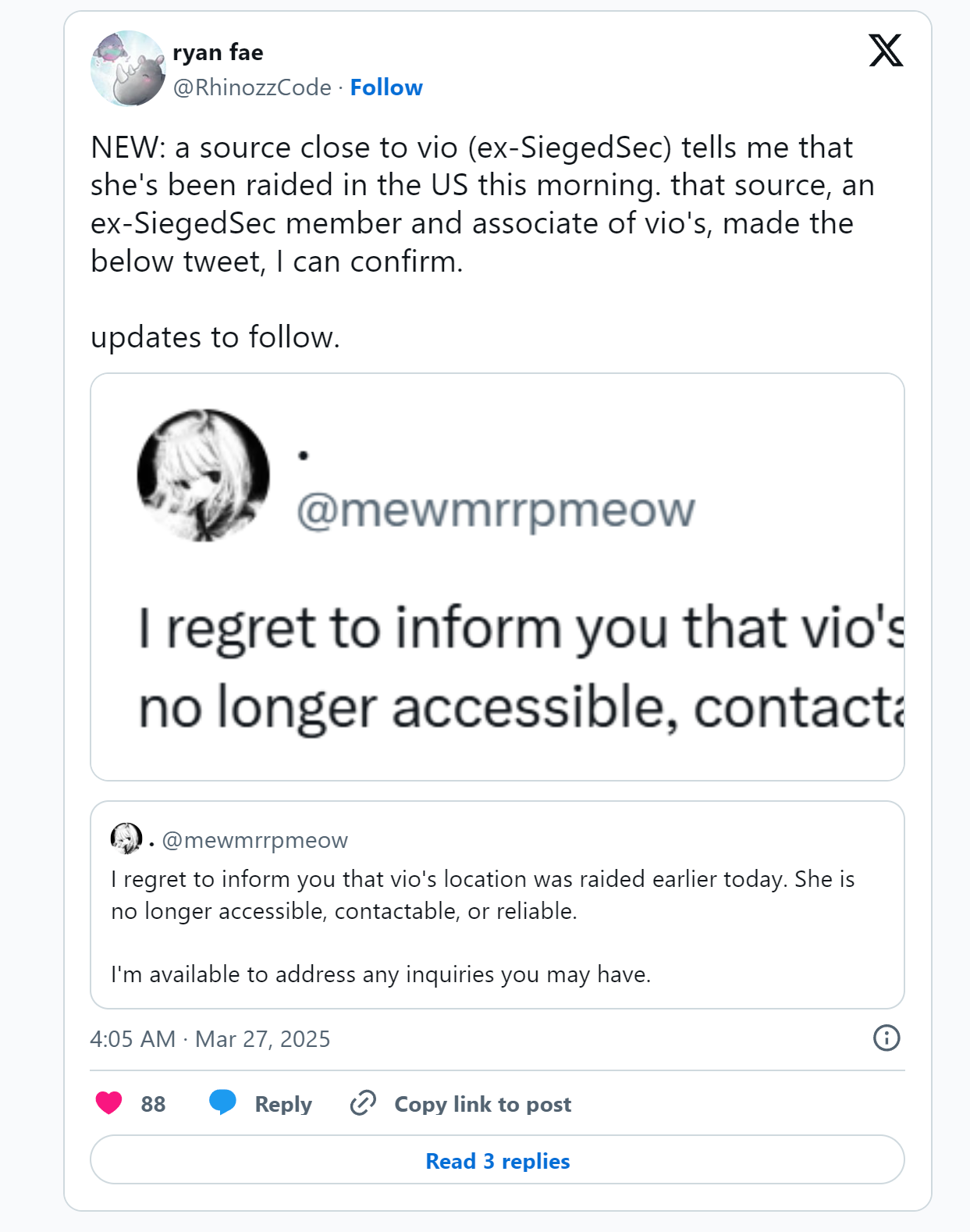Click the "Reply" text label

click(283, 1104)
